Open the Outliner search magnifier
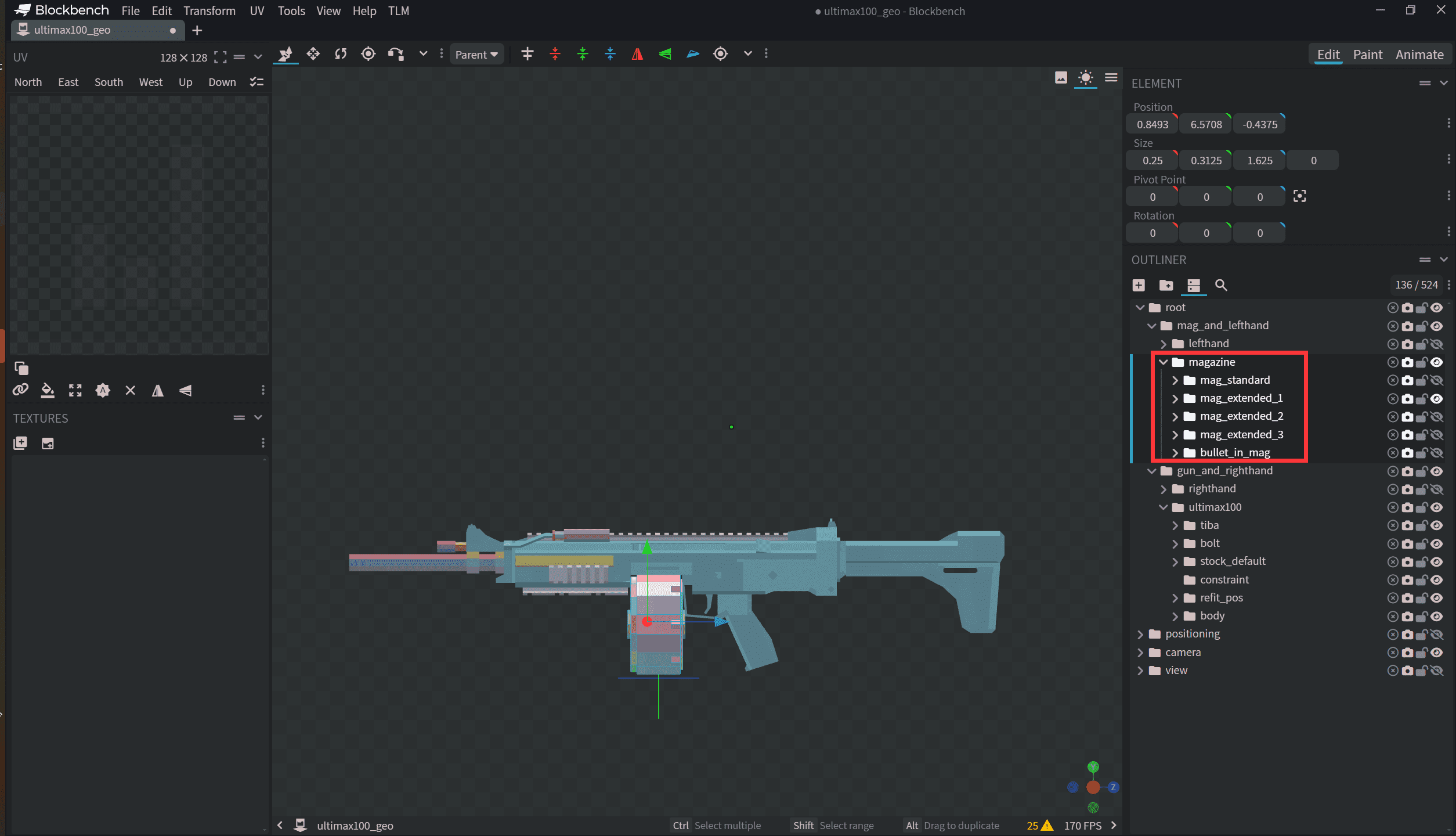This screenshot has width=1456, height=836. 1221,285
